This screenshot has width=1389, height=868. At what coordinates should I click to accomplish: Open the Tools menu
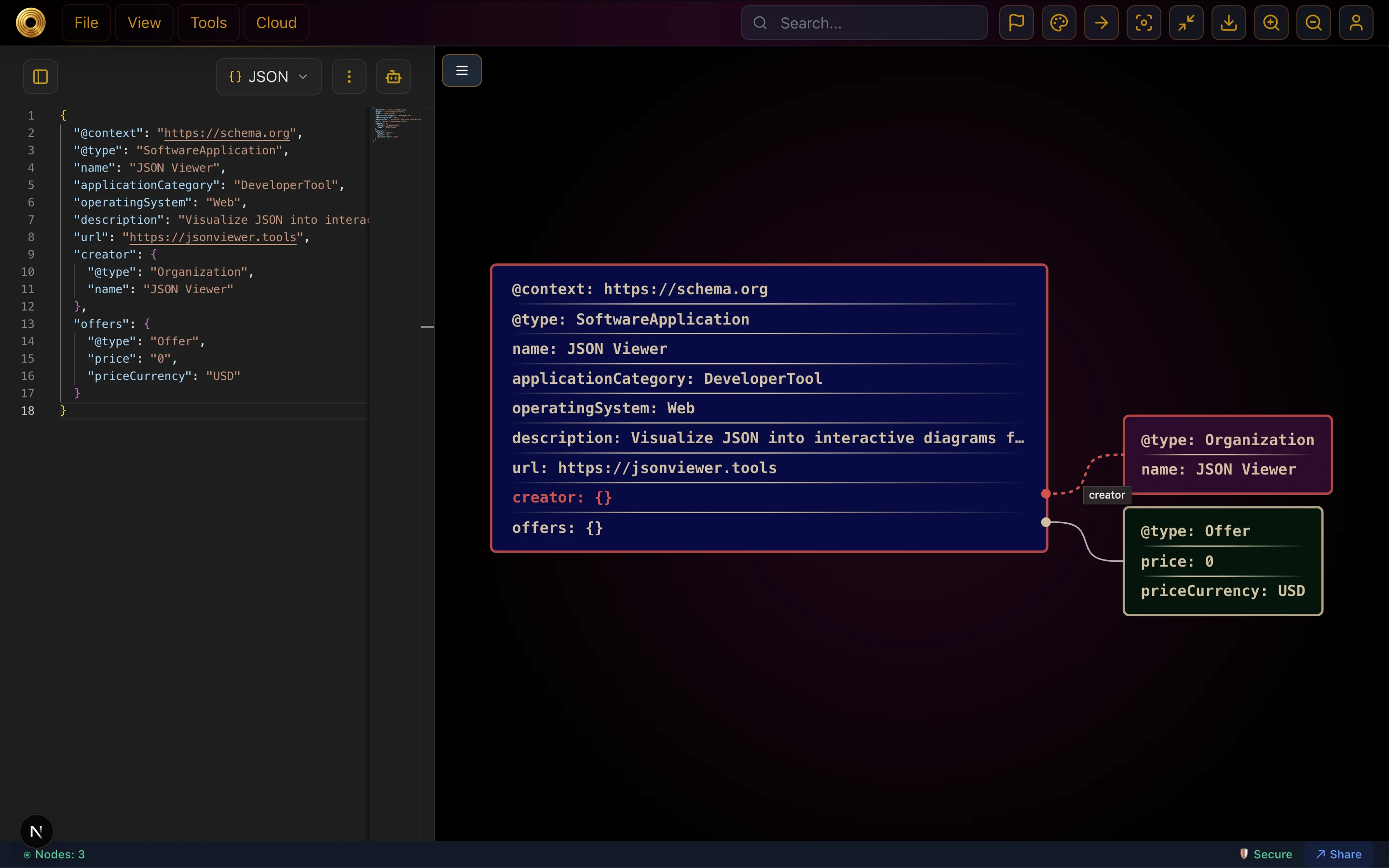tap(208, 22)
